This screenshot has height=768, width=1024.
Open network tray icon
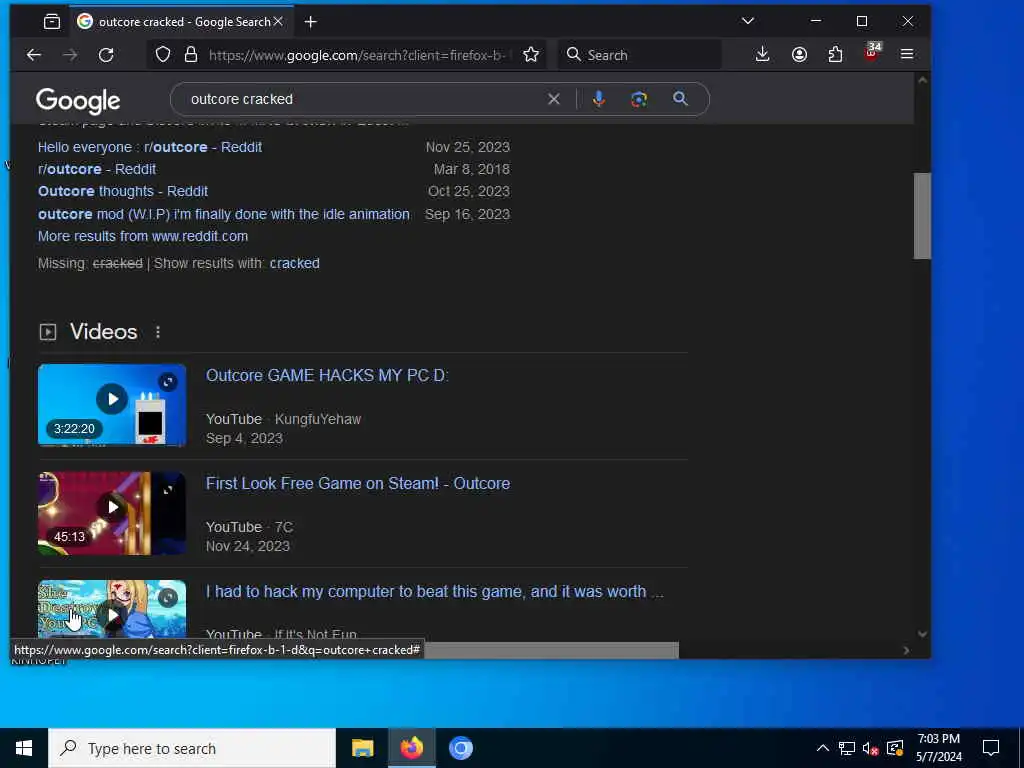click(x=847, y=748)
